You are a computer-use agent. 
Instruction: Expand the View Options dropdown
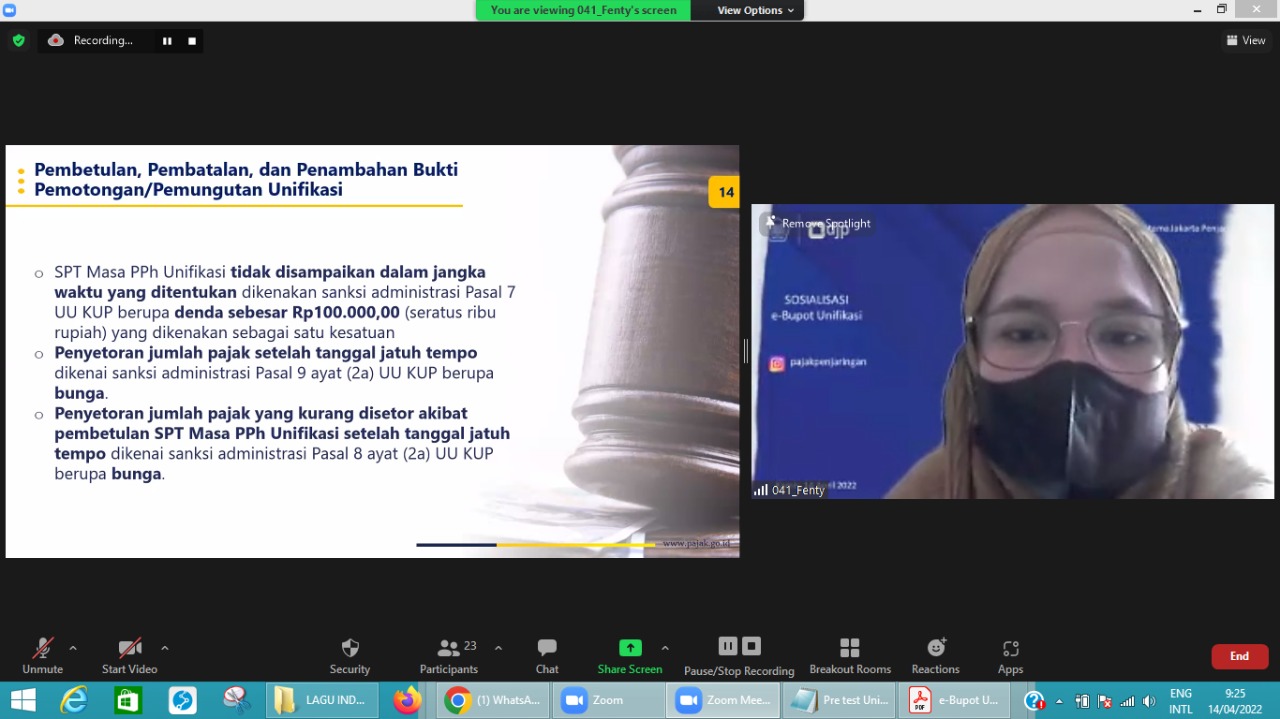[755, 10]
